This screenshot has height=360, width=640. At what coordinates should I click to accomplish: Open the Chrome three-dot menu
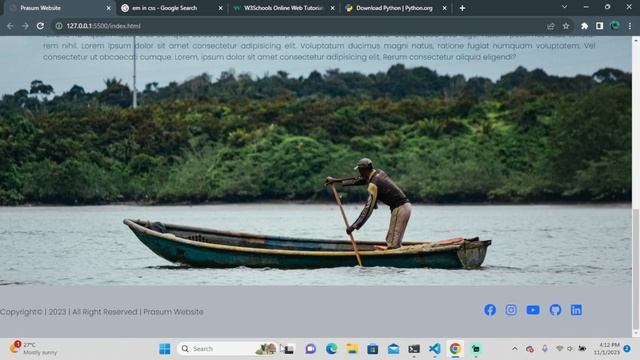coord(630,26)
